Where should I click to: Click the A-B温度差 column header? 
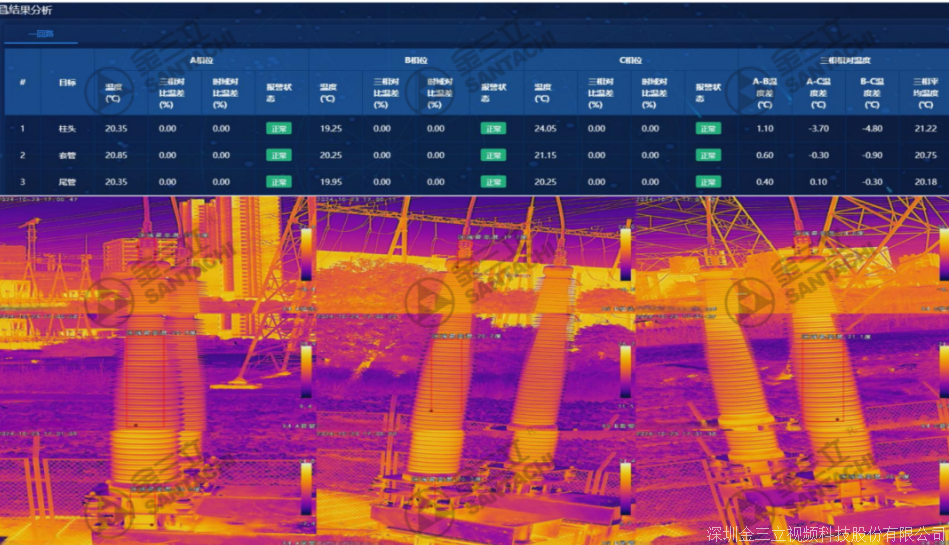765,92
